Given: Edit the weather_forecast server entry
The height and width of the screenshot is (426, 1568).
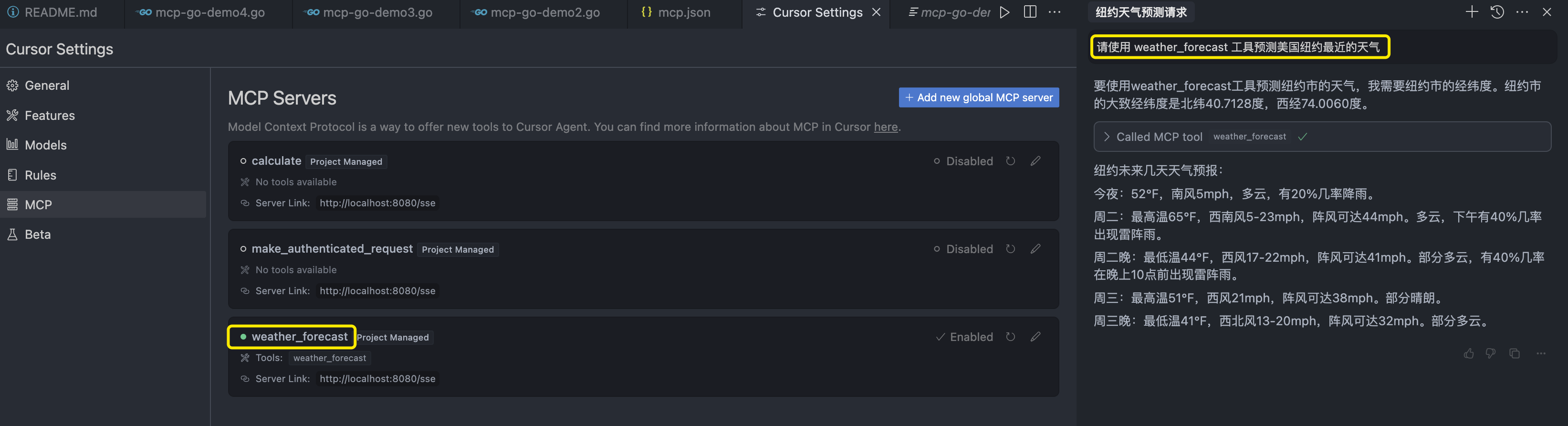Looking at the screenshot, I should (x=1035, y=336).
